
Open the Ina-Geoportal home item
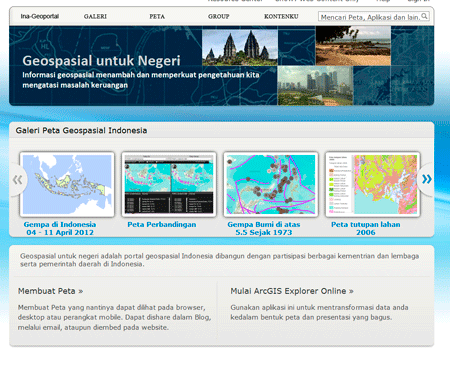[40, 16]
